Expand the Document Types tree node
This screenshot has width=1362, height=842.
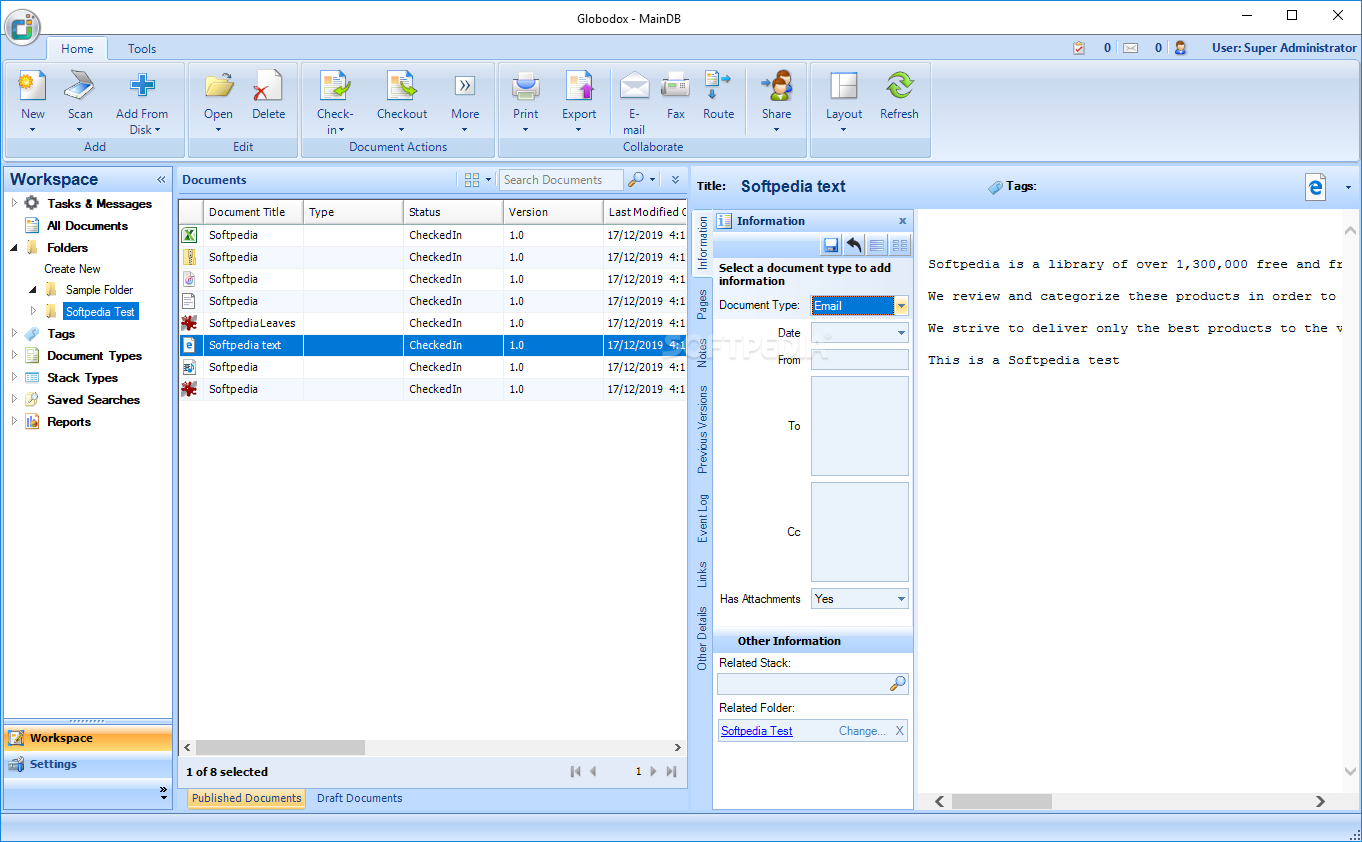coord(15,355)
